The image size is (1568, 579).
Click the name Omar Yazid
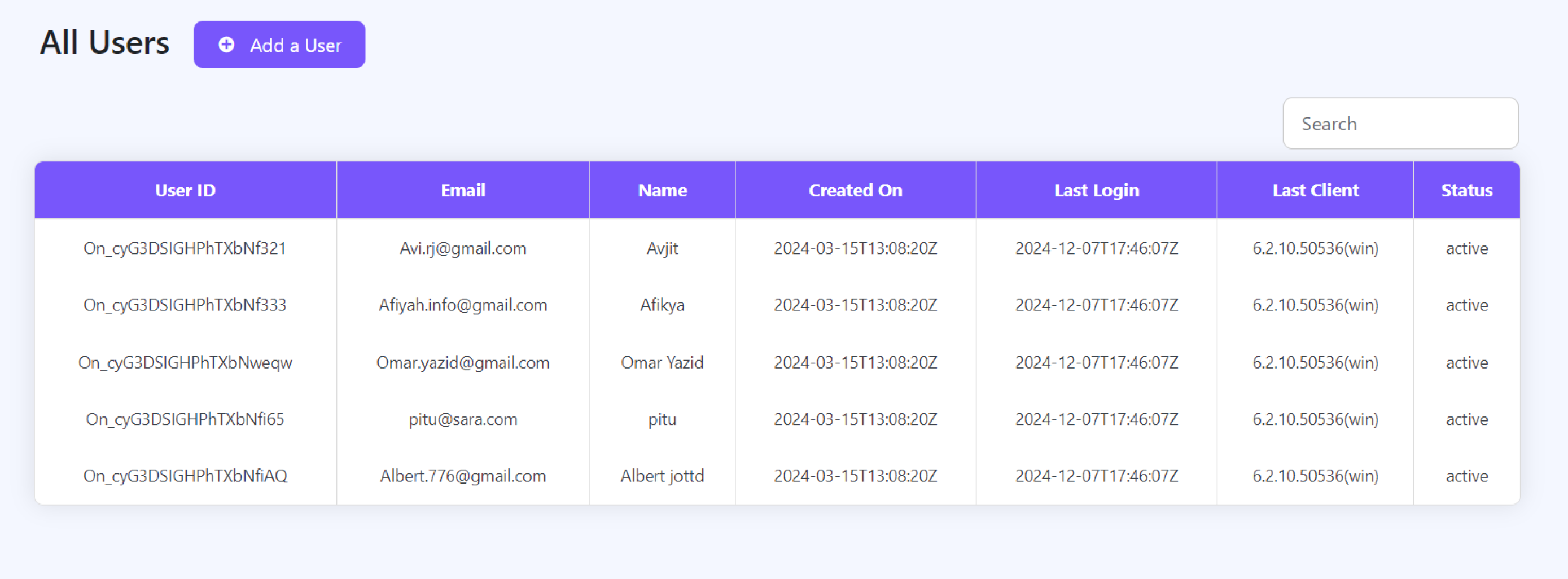click(x=662, y=363)
